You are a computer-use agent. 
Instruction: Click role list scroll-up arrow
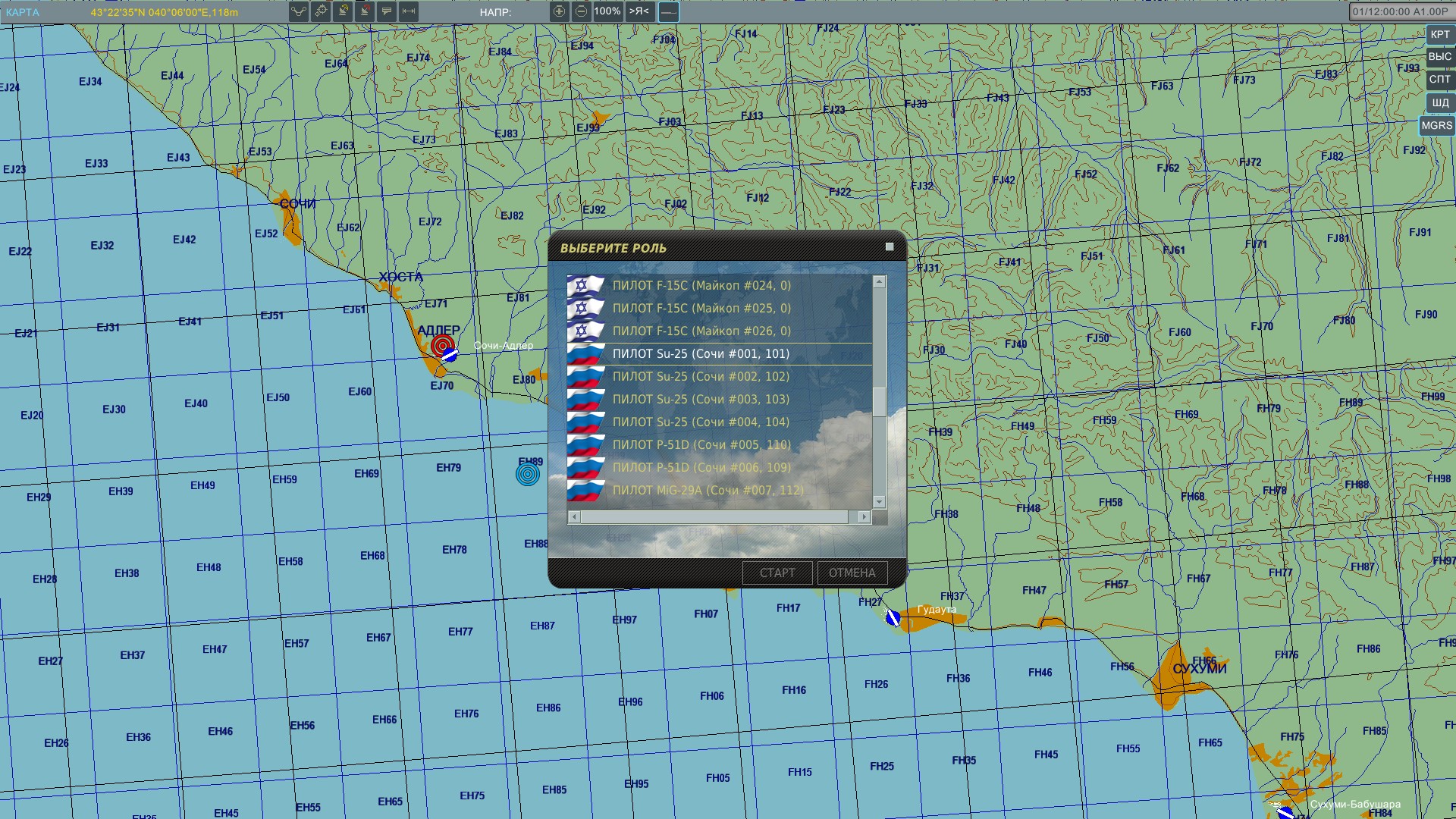click(x=879, y=281)
